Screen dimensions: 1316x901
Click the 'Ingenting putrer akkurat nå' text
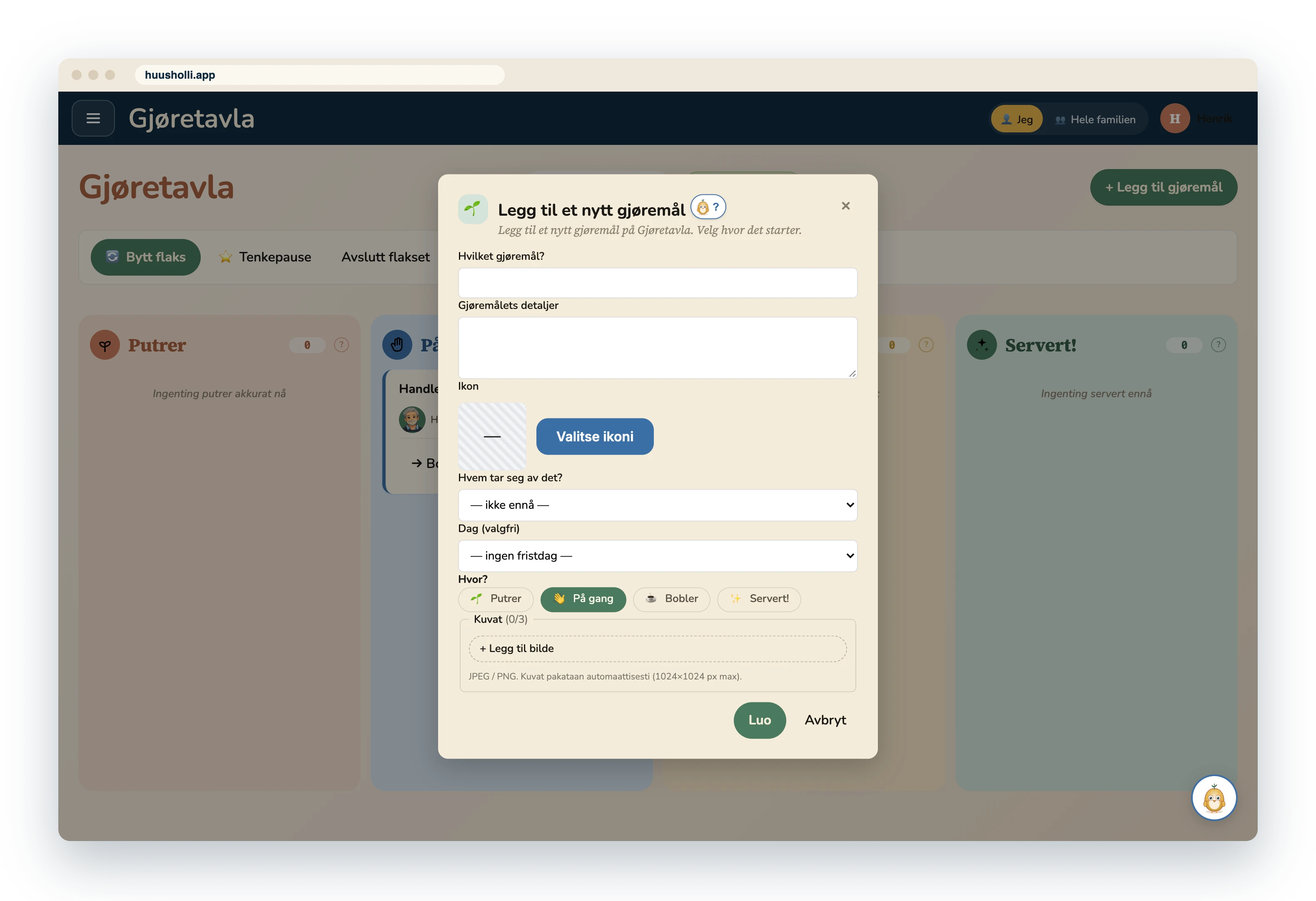coord(219,393)
